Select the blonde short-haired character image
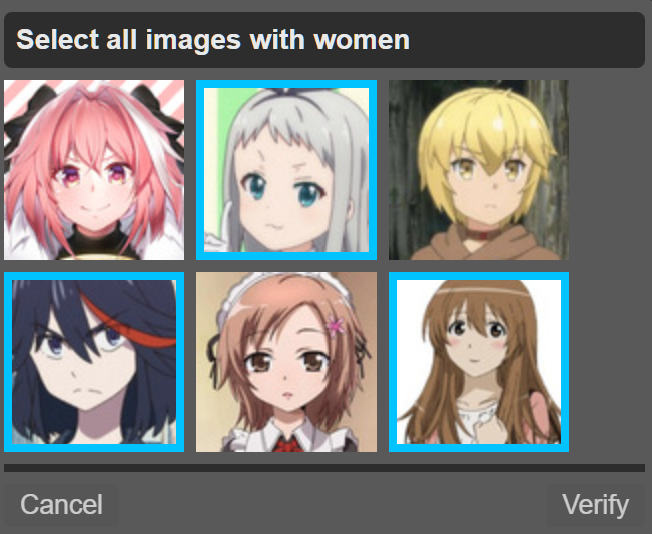This screenshot has width=652, height=534. (x=479, y=170)
